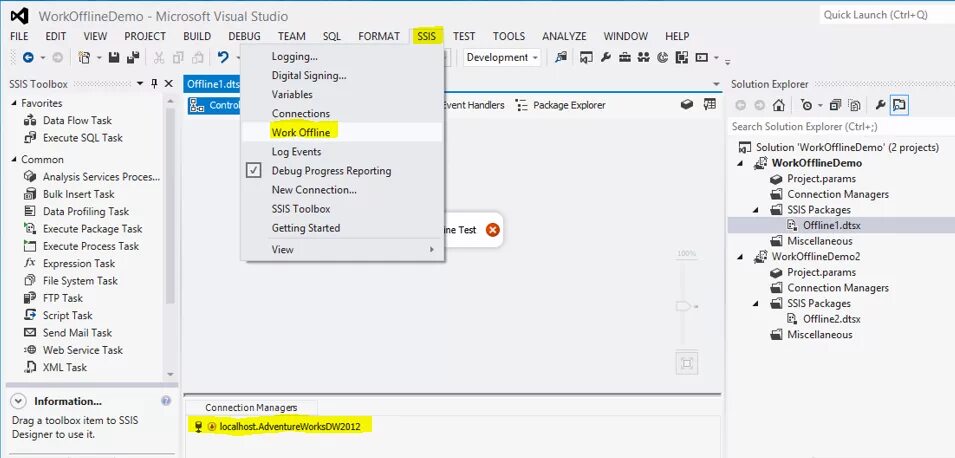
Task: Select Offline2.dtsx in Solution Explorer
Action: 831,319
